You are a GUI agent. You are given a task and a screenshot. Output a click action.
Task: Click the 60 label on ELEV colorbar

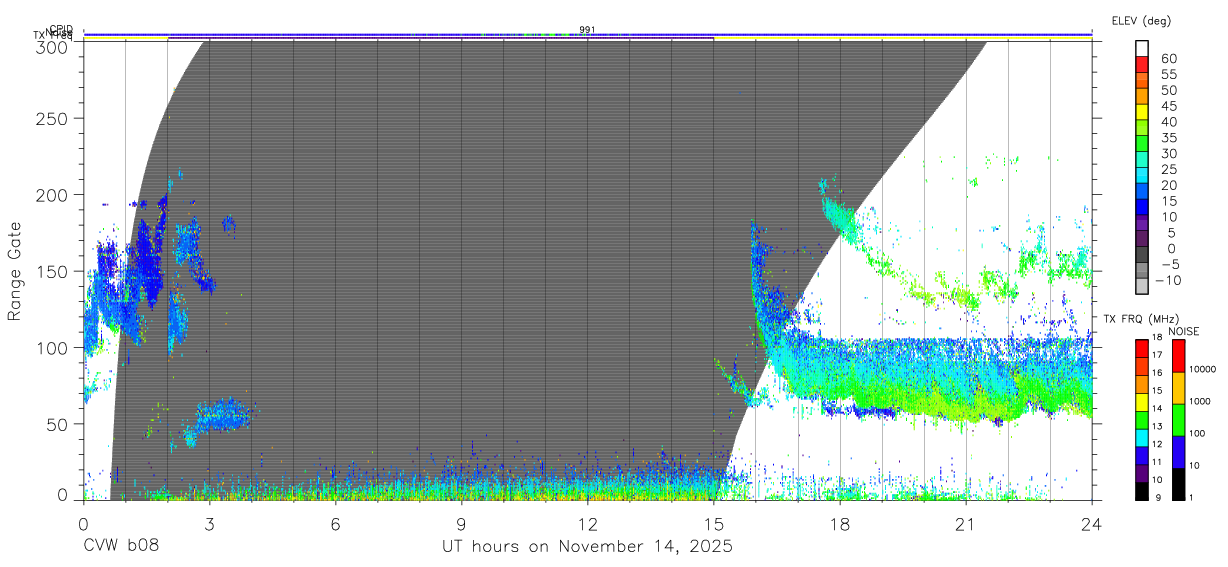[1167, 59]
